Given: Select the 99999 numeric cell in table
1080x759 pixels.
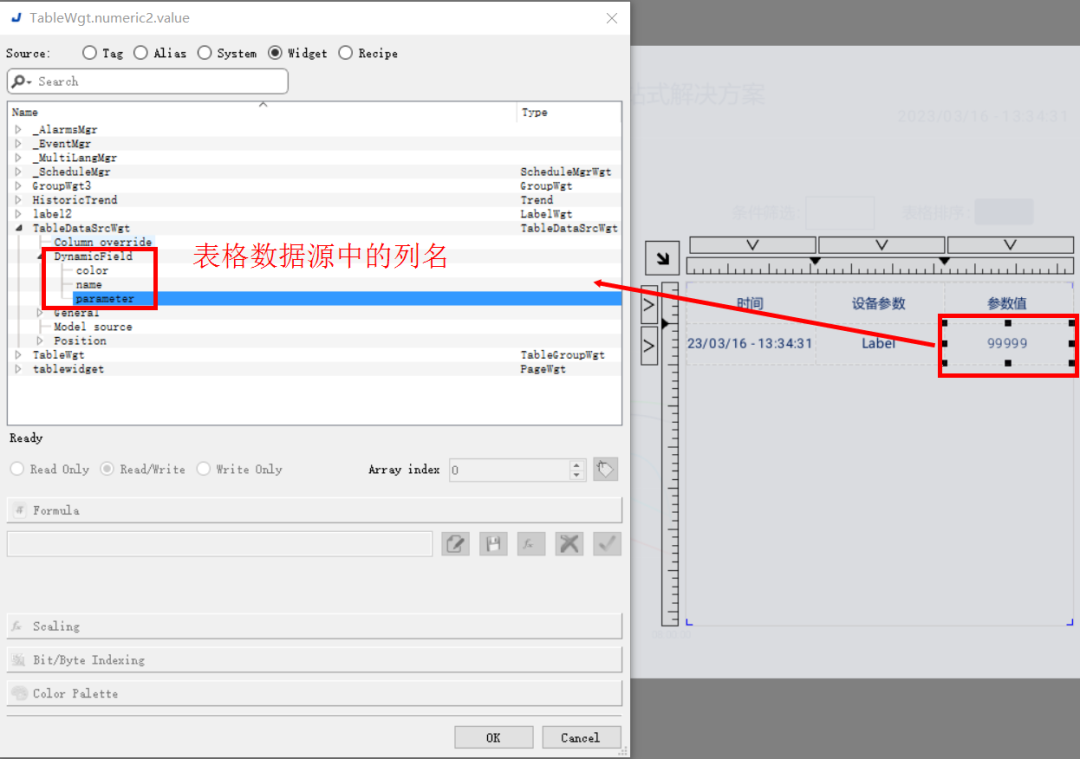Looking at the screenshot, I should pyautogui.click(x=1008, y=343).
